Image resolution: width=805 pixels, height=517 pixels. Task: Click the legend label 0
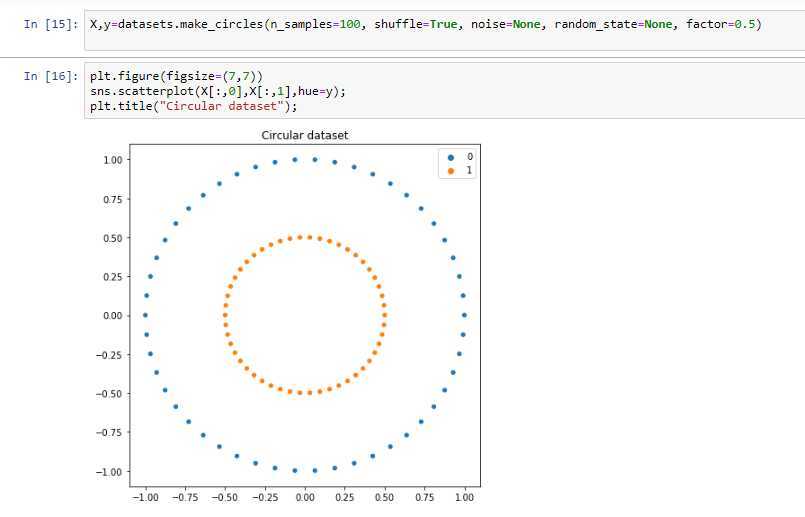469,157
